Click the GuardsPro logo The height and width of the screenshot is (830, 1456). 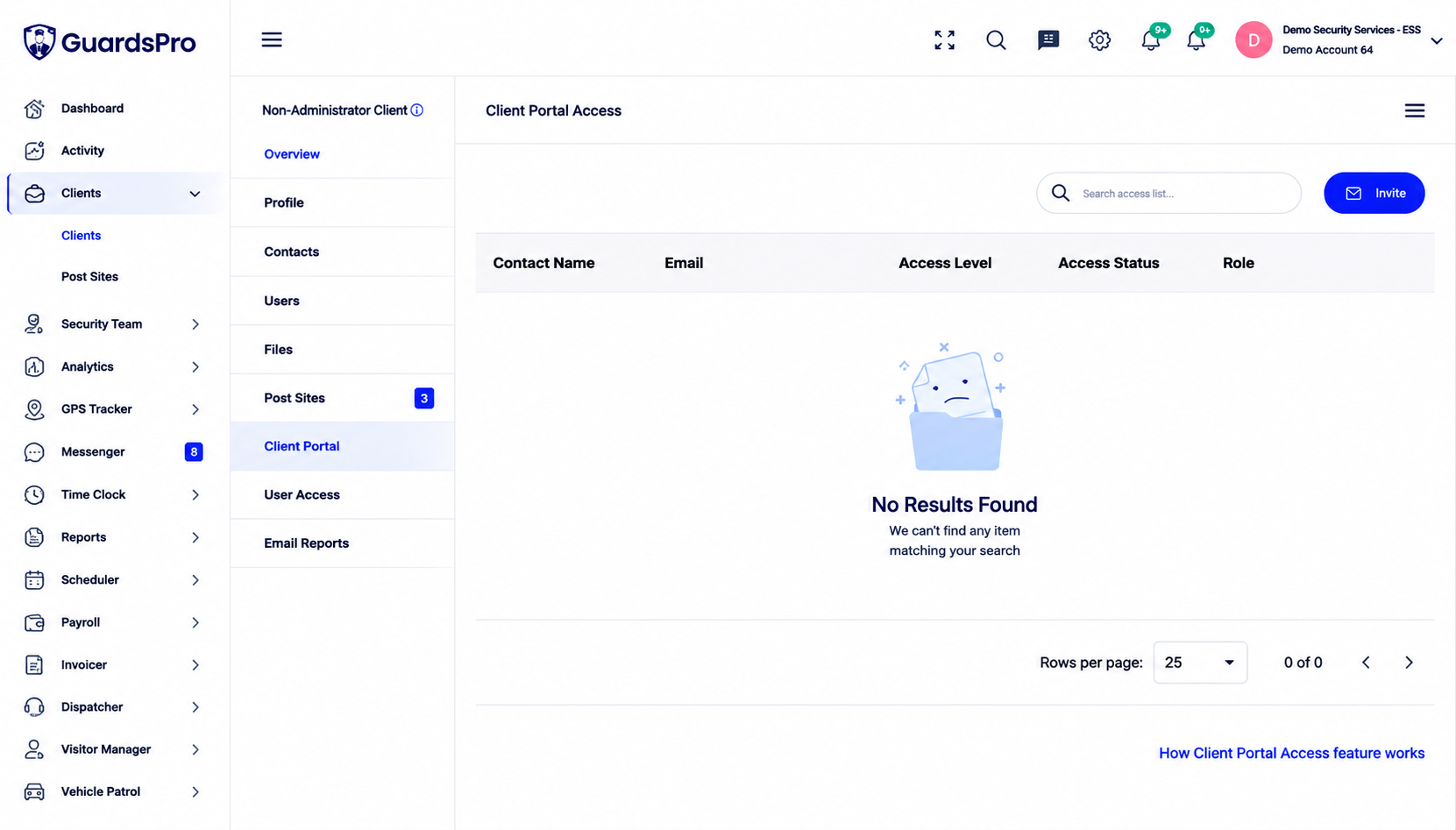click(110, 42)
